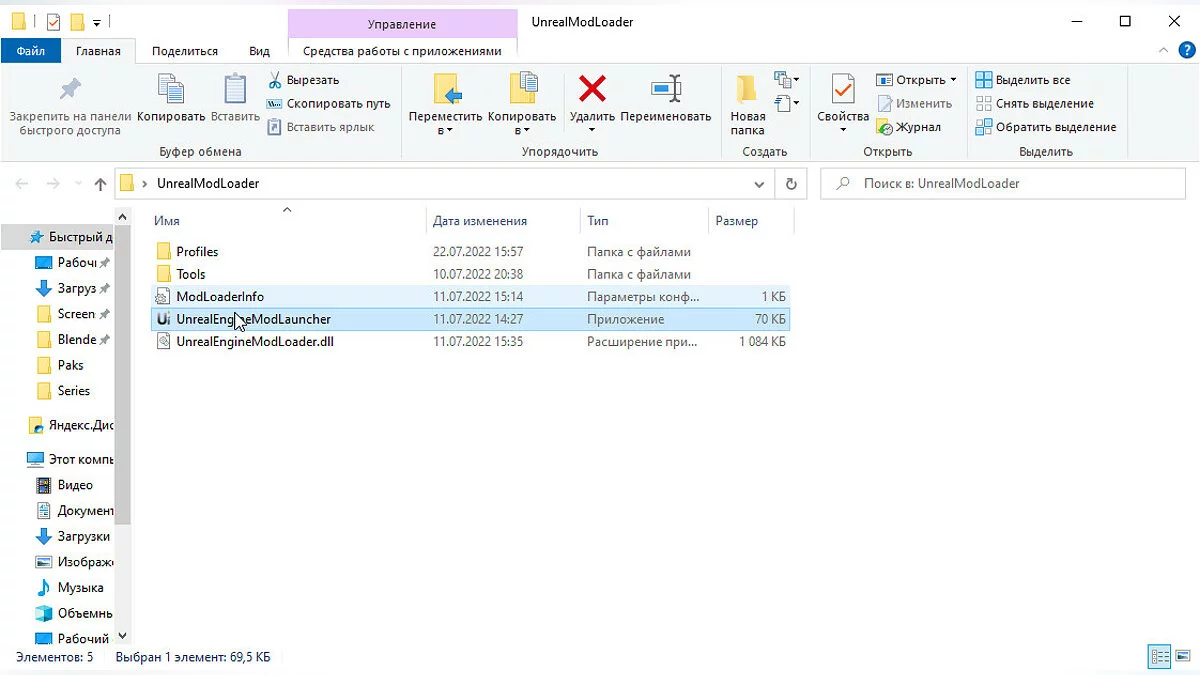Expand the Open (Открыть) dropdown arrow
1200x675 pixels.
(953, 80)
